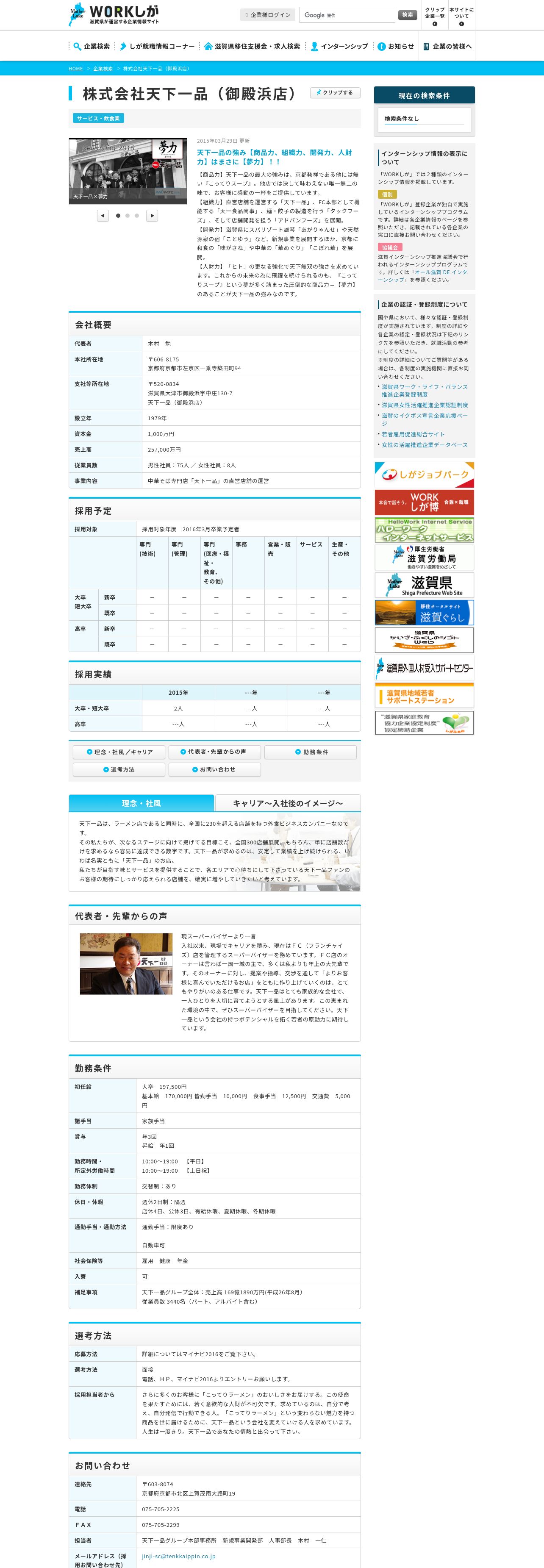Open 滋賀のイクボス宣言企業応援ページ link
This screenshot has width=544, height=1568.
point(424,419)
